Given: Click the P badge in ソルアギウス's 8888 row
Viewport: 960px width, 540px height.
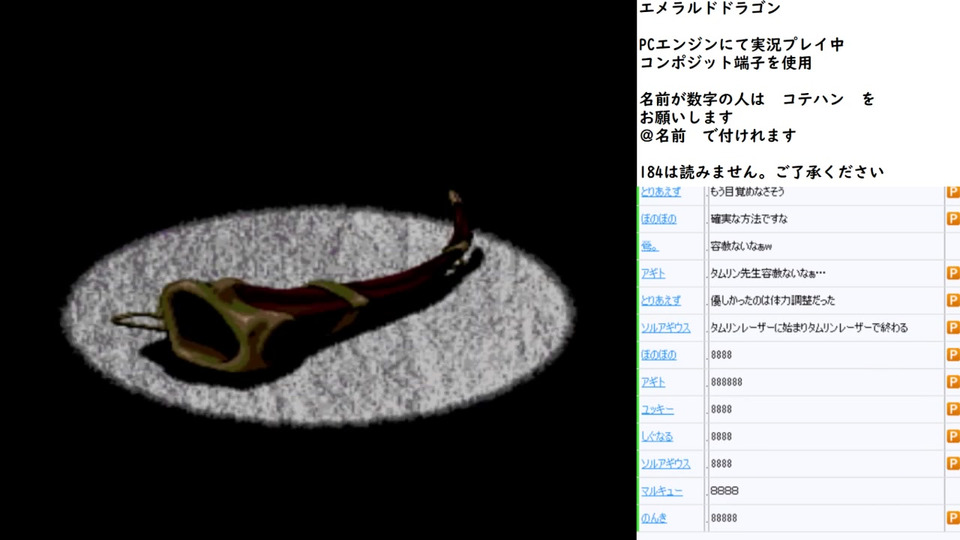Looking at the screenshot, I should [953, 463].
